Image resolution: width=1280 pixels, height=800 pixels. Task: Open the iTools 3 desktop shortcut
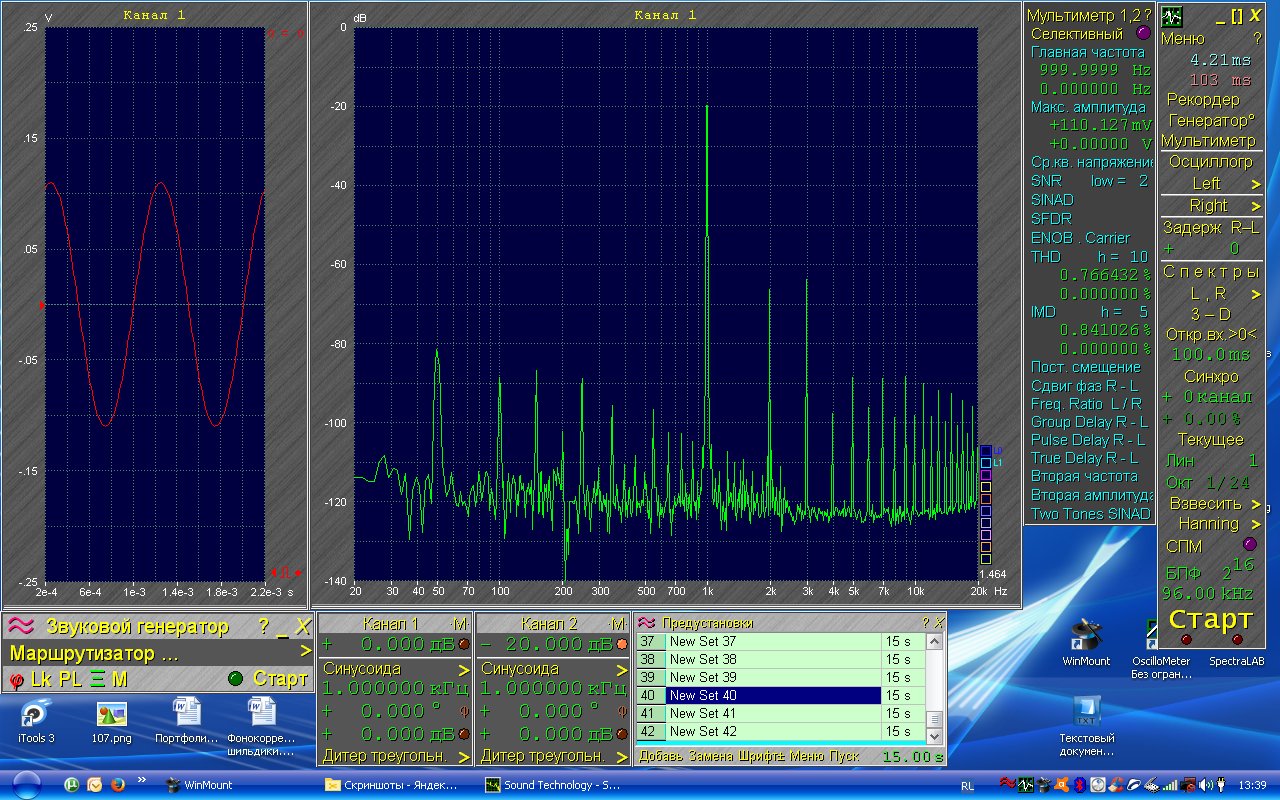tap(36, 714)
